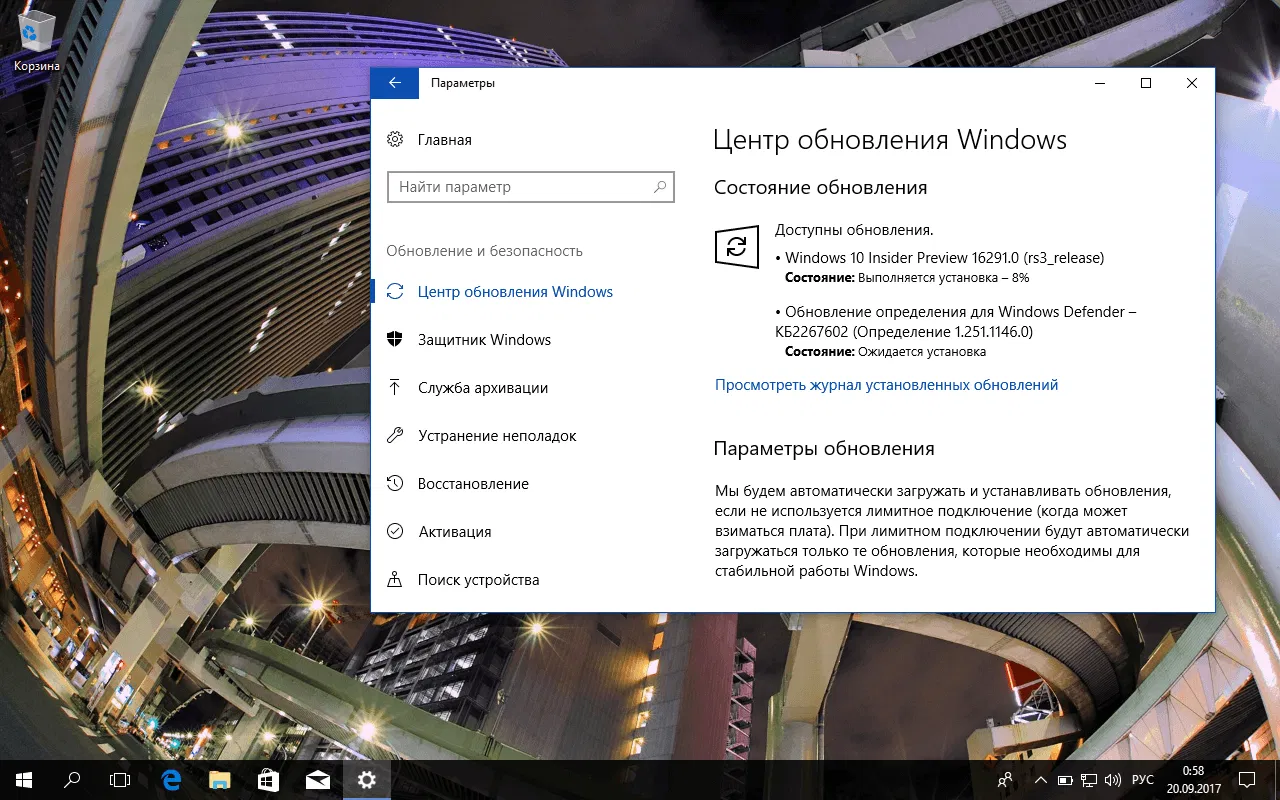This screenshot has width=1280, height=800.
Task: Open Активация settings
Action: (x=454, y=531)
